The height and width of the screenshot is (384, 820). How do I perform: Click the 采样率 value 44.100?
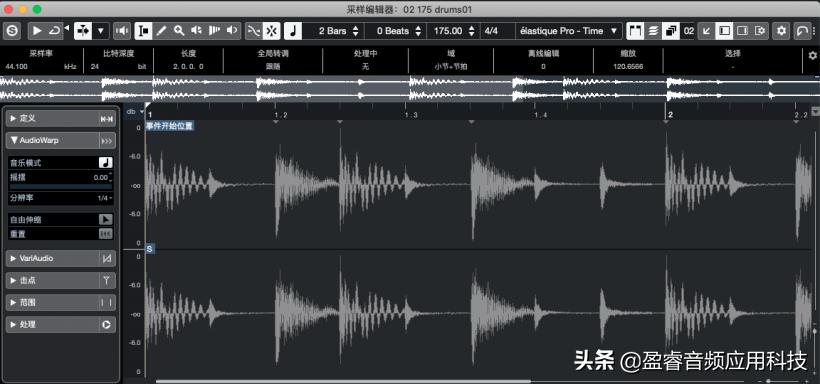pyautogui.click(x=17, y=67)
